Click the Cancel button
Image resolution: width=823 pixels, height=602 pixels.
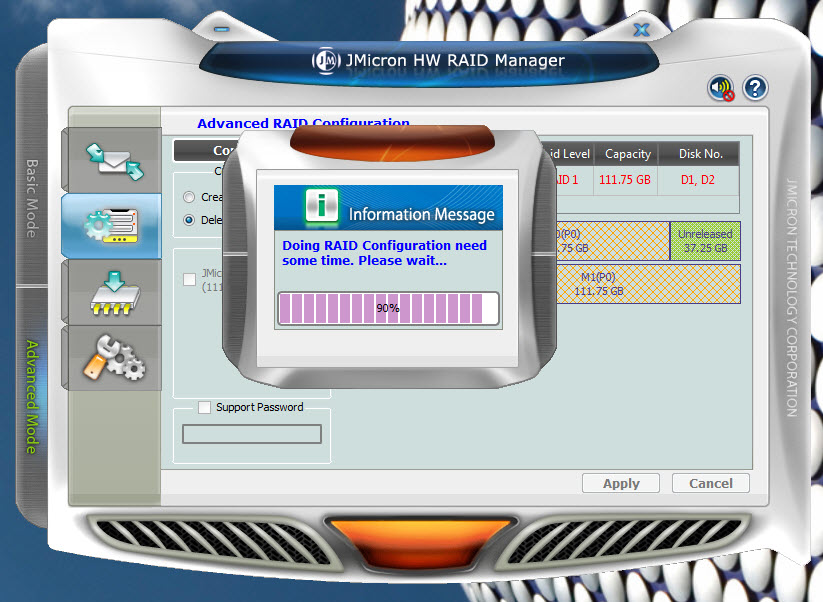pyautogui.click(x=711, y=483)
